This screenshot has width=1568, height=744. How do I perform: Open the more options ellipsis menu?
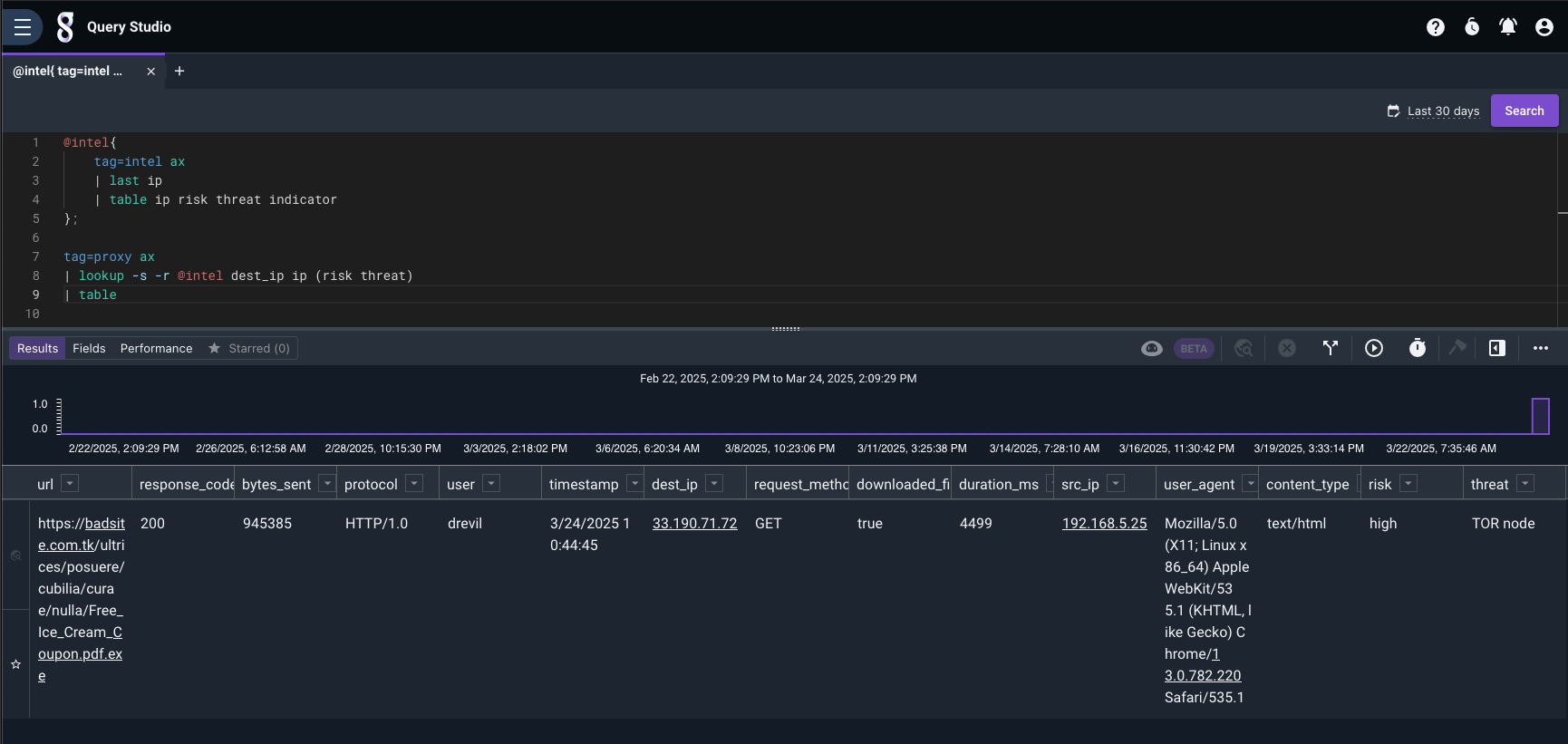[x=1541, y=348]
